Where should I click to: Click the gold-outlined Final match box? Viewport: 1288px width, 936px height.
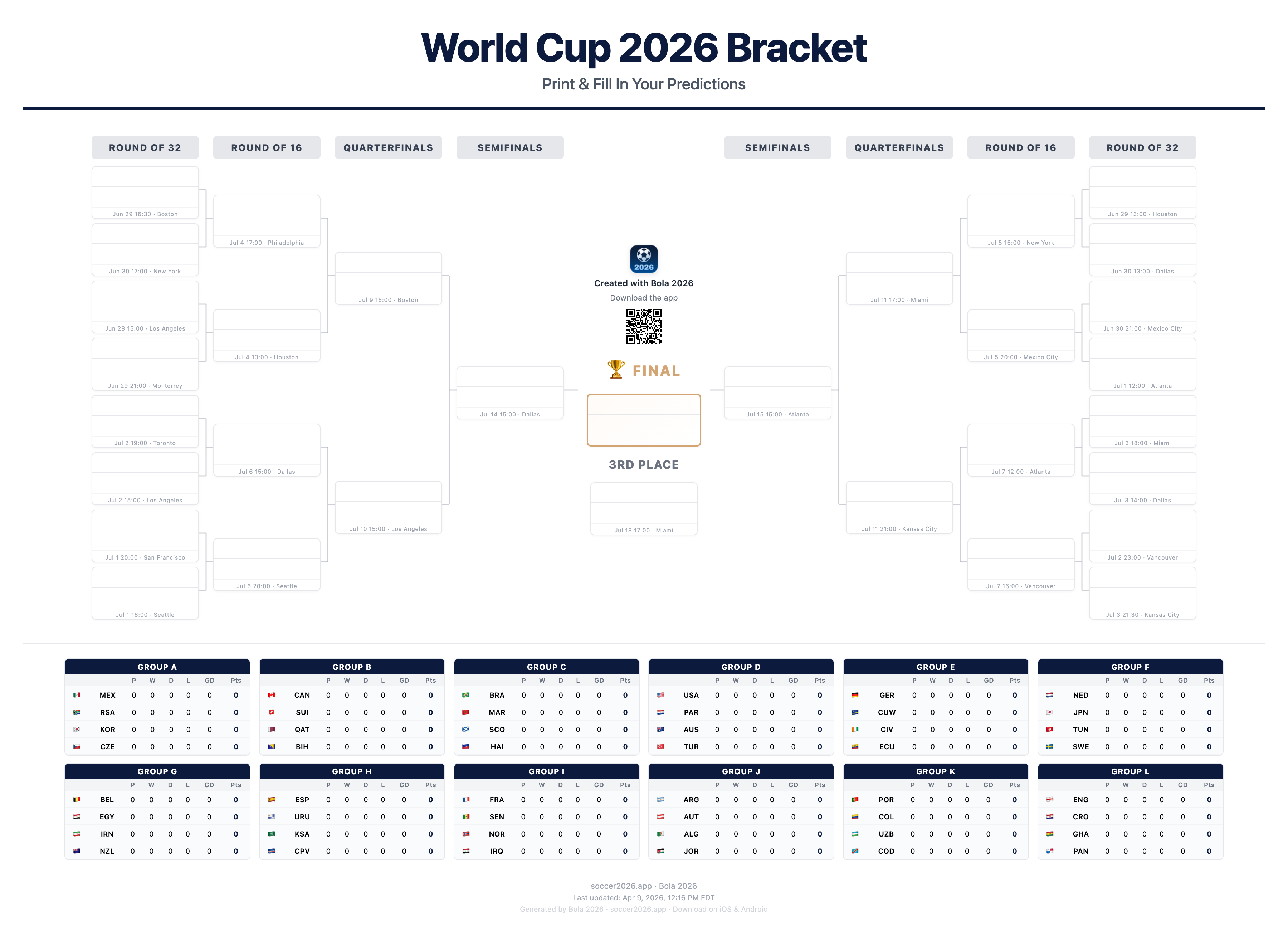643,420
